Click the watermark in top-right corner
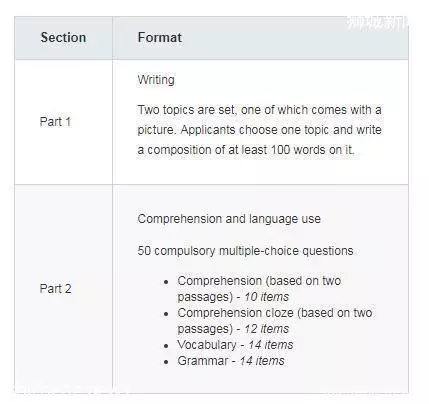429x404 pixels. pyautogui.click(x=377, y=23)
